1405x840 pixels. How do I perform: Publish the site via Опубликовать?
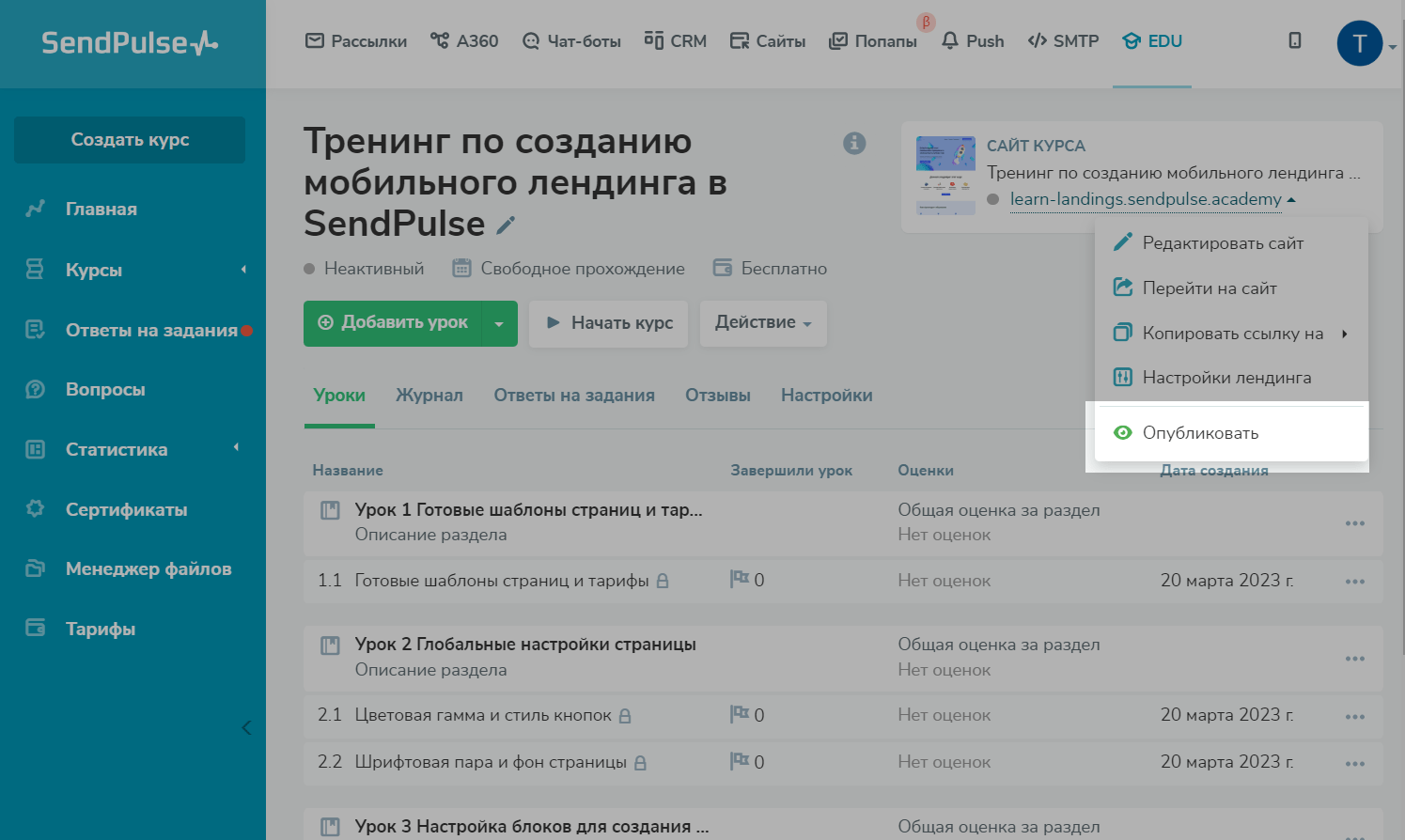(x=1200, y=433)
